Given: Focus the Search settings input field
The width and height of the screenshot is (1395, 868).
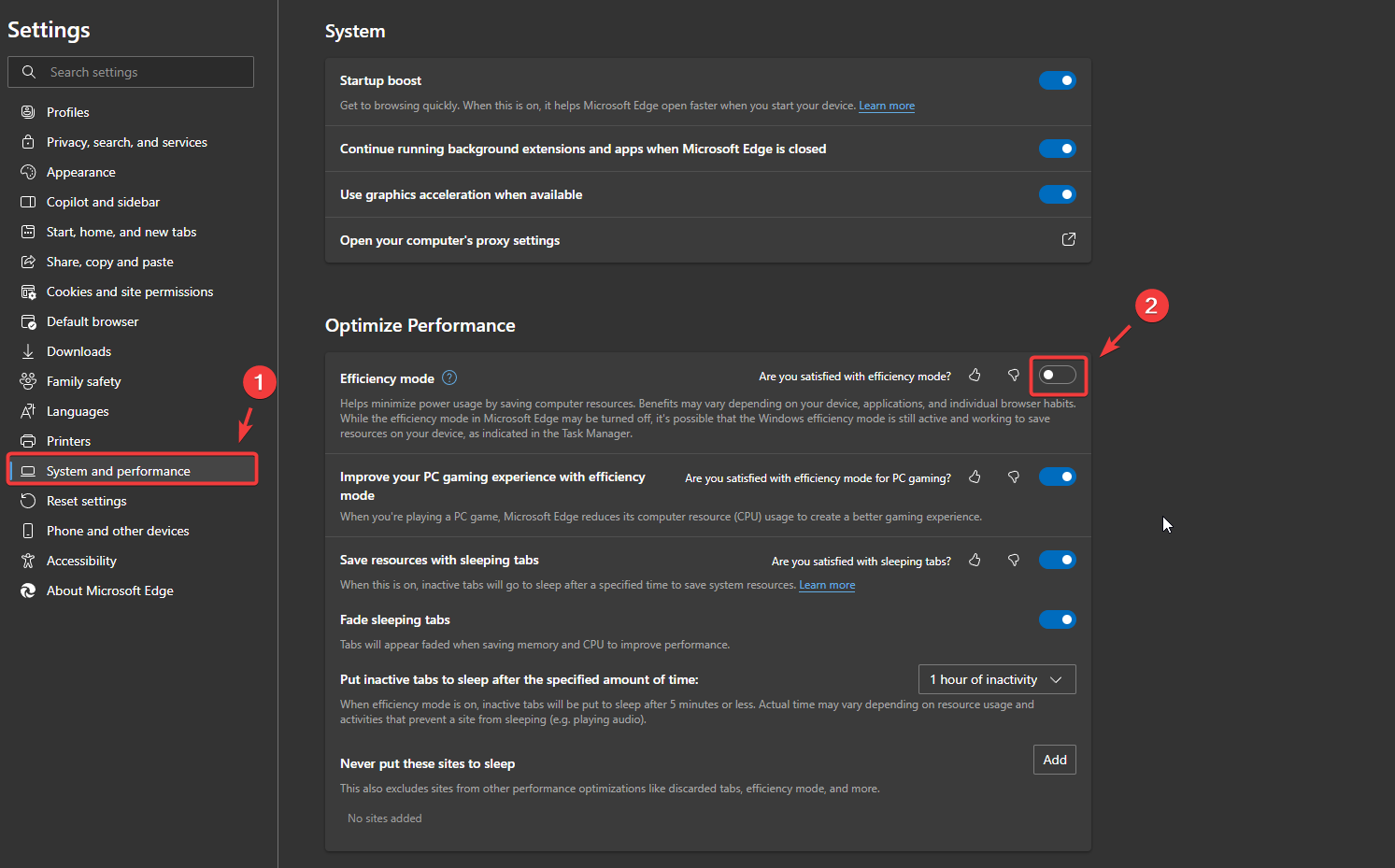Looking at the screenshot, I should [x=145, y=72].
